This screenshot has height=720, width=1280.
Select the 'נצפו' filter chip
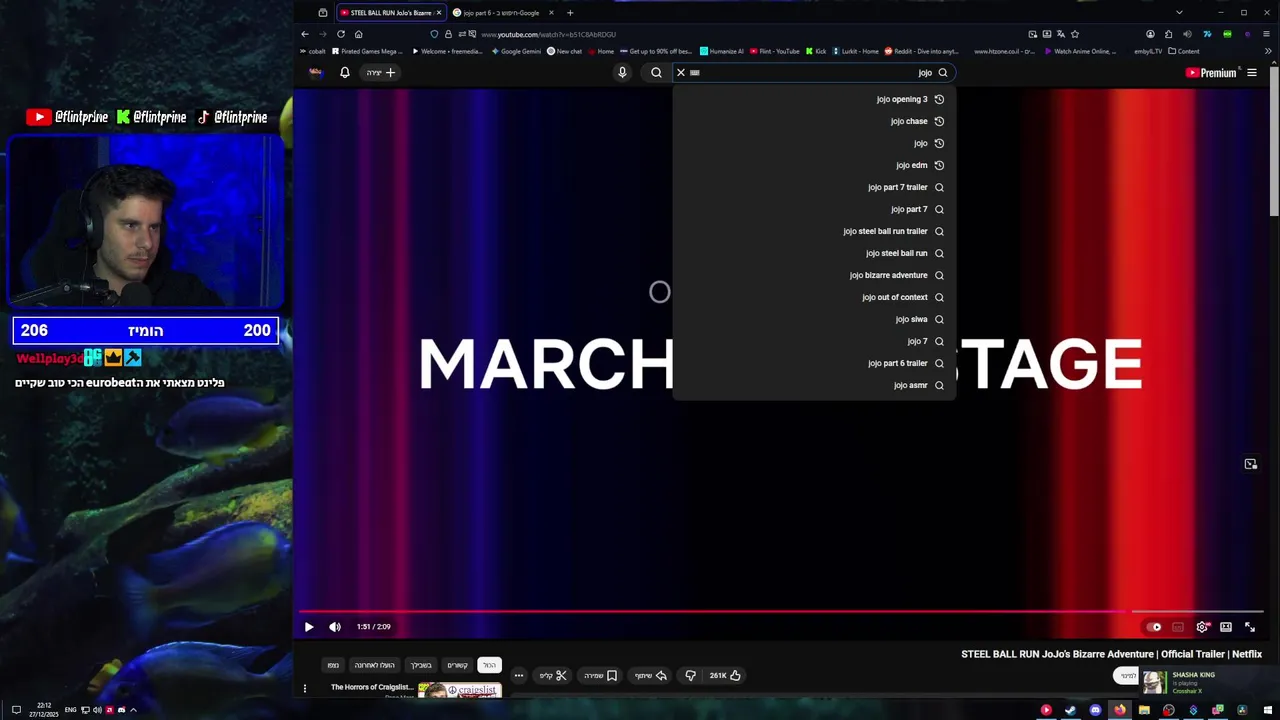[x=333, y=665]
